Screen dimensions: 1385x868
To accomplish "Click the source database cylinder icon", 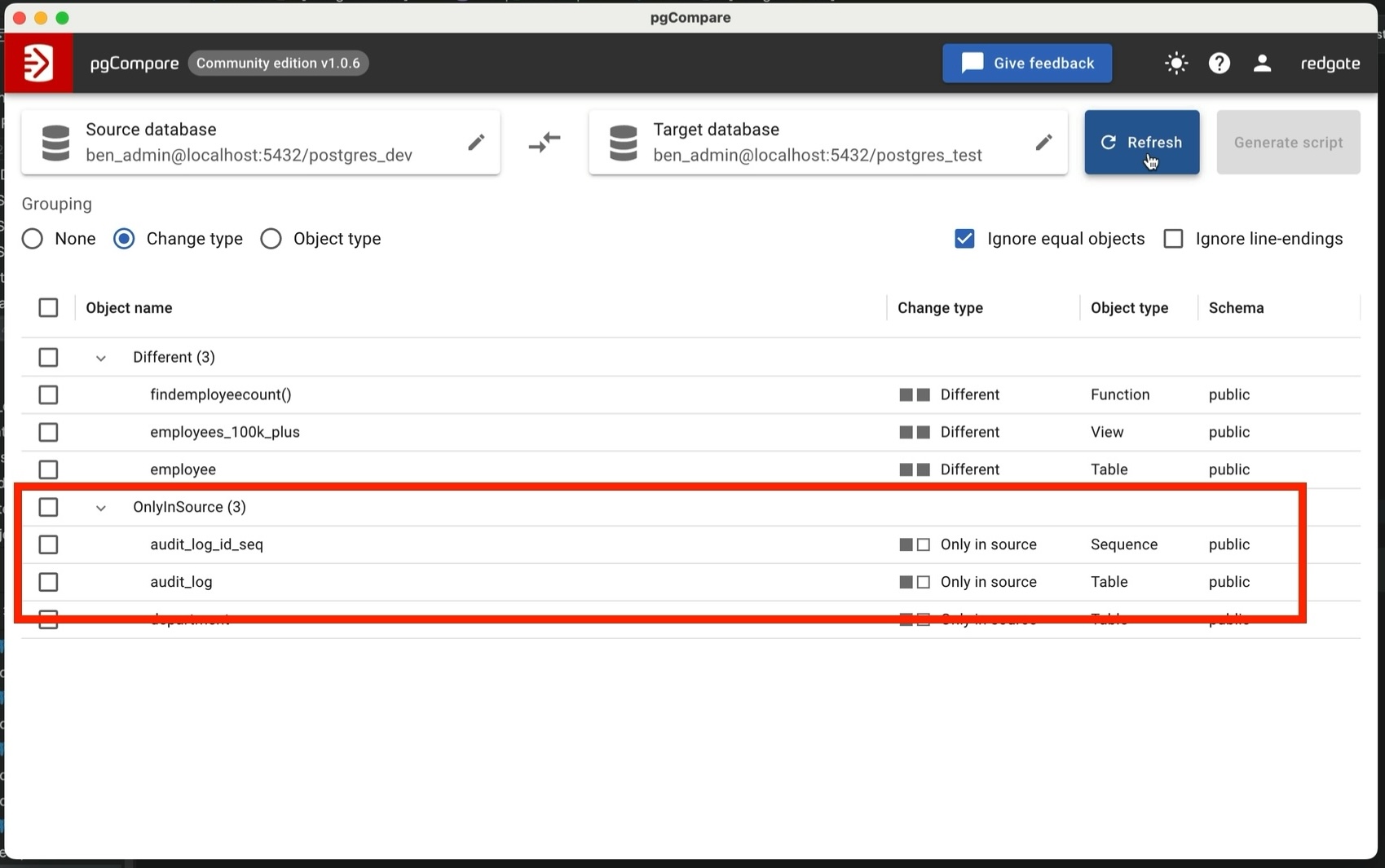I will pos(55,143).
